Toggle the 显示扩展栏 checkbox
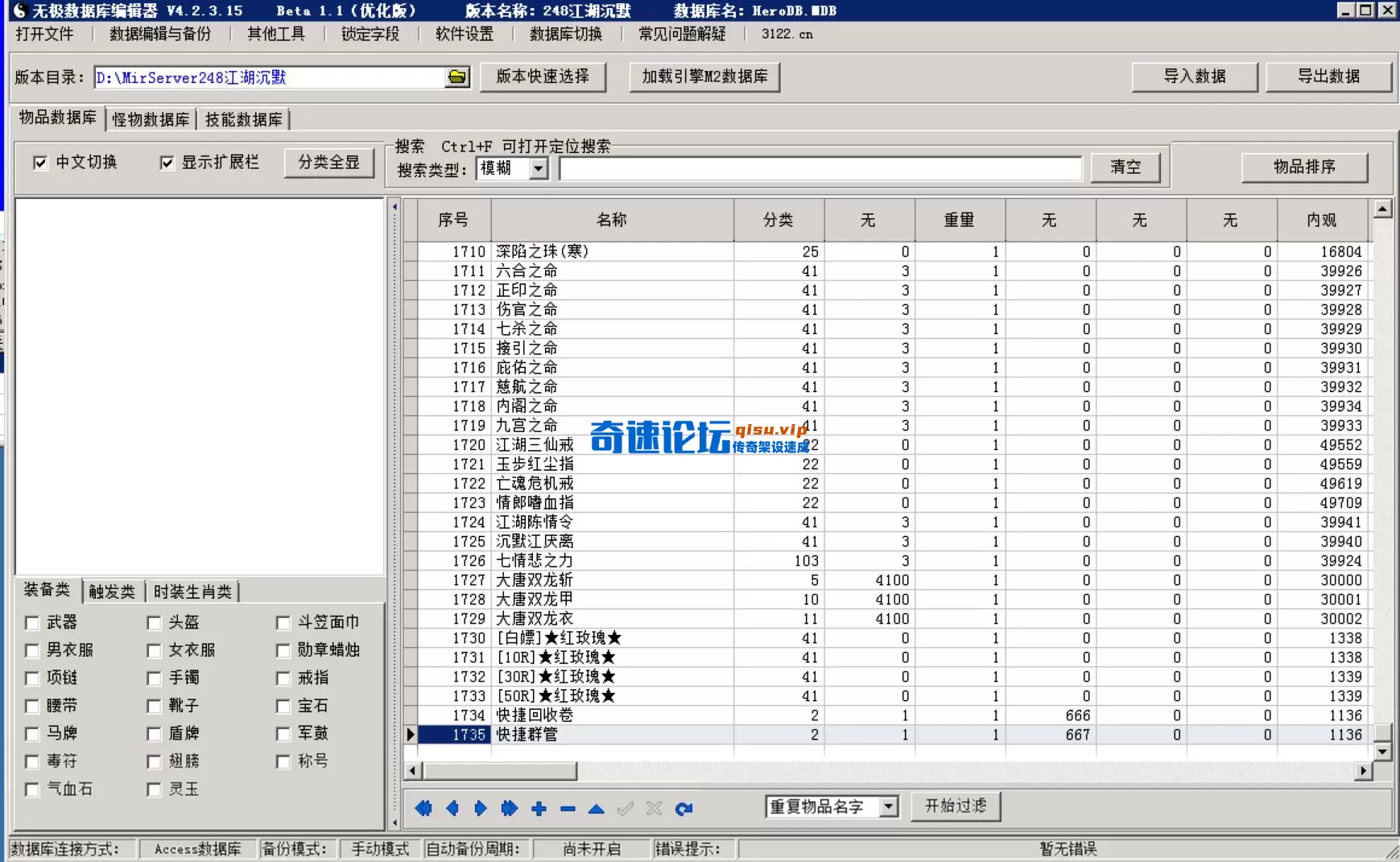 pyautogui.click(x=167, y=162)
